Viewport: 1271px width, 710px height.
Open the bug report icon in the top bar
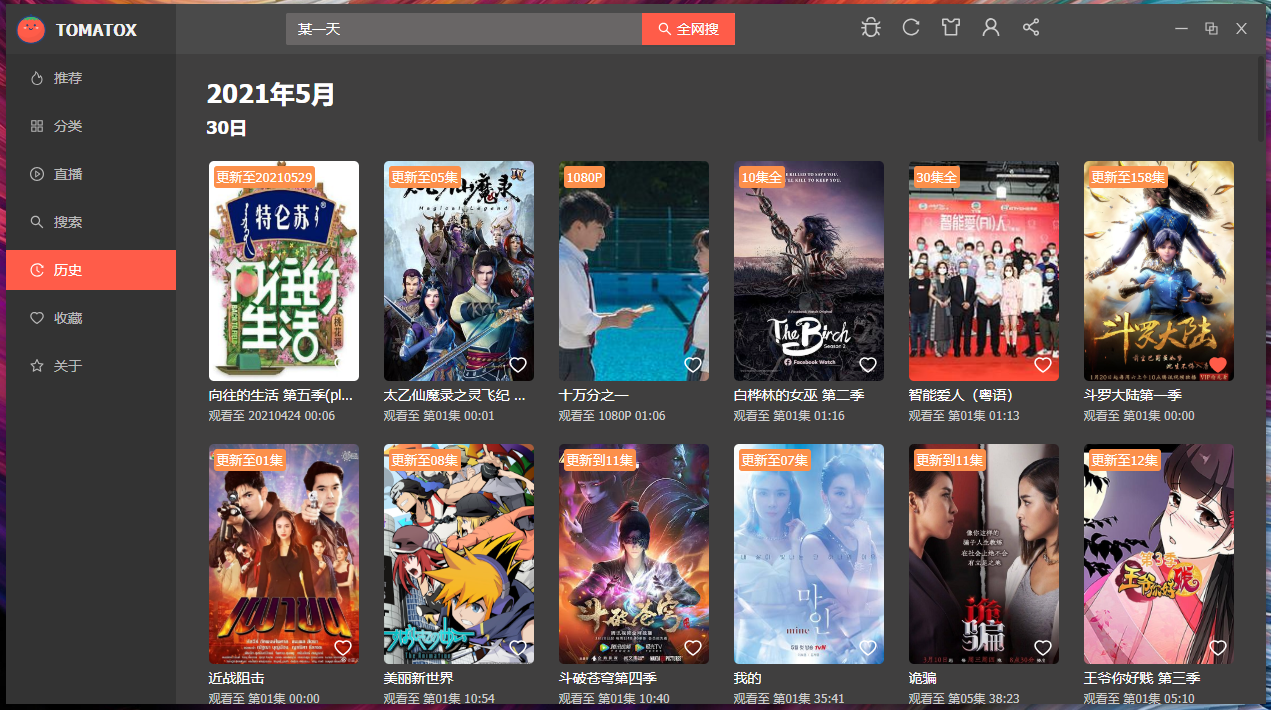pos(871,28)
